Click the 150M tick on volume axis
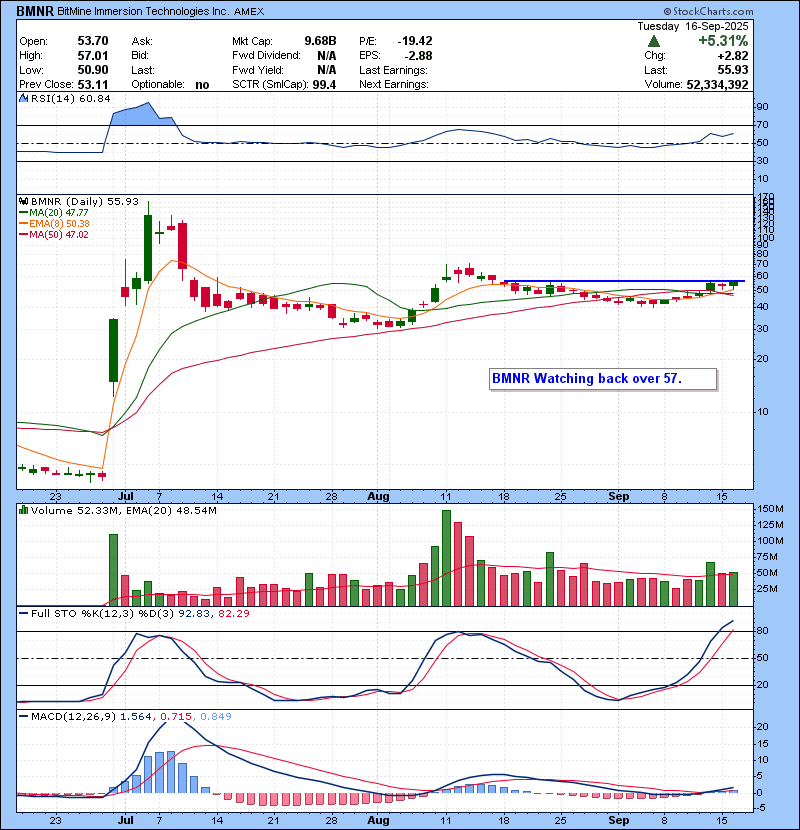This screenshot has width=800, height=830. tap(770, 509)
